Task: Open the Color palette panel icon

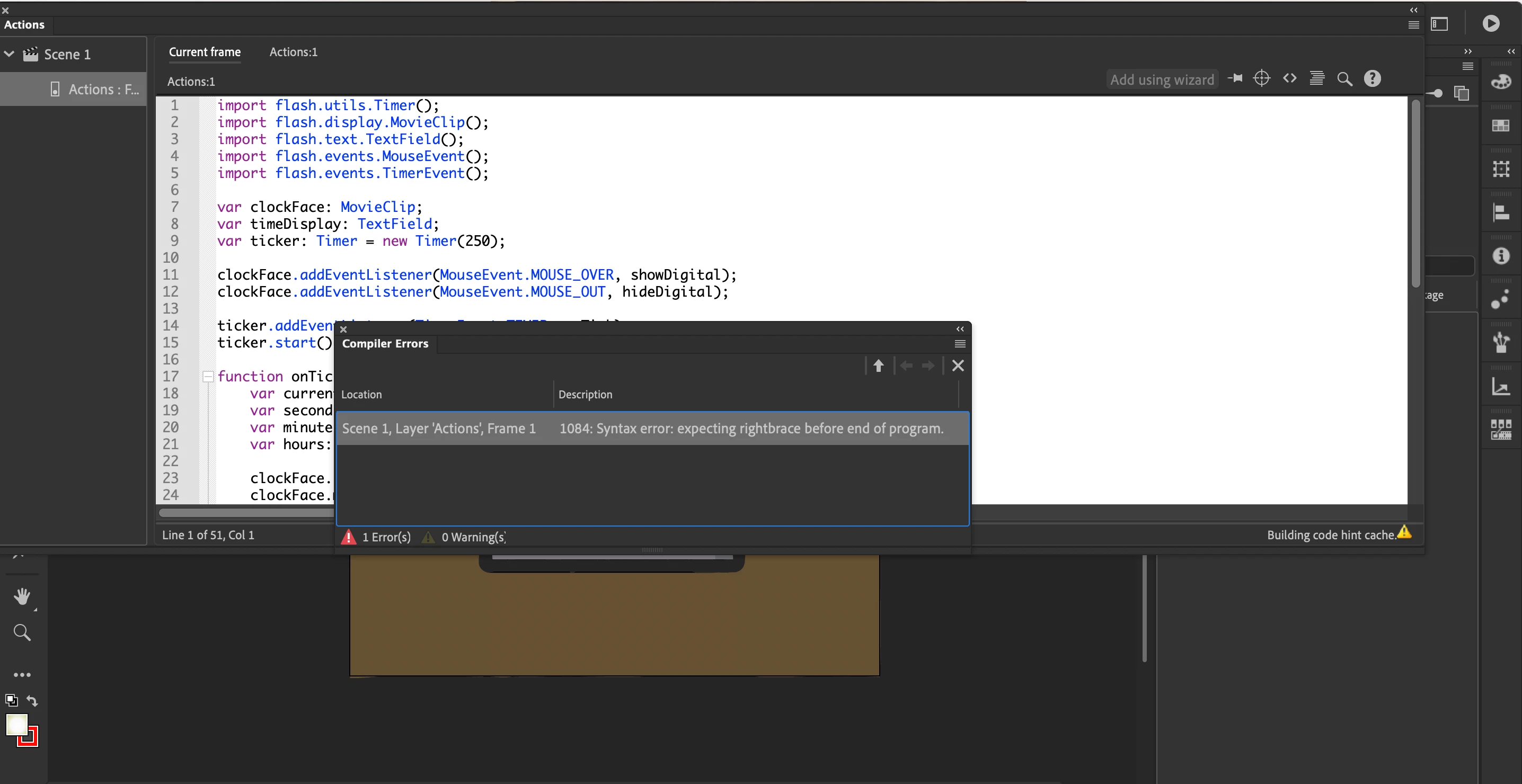Action: 1501,82
